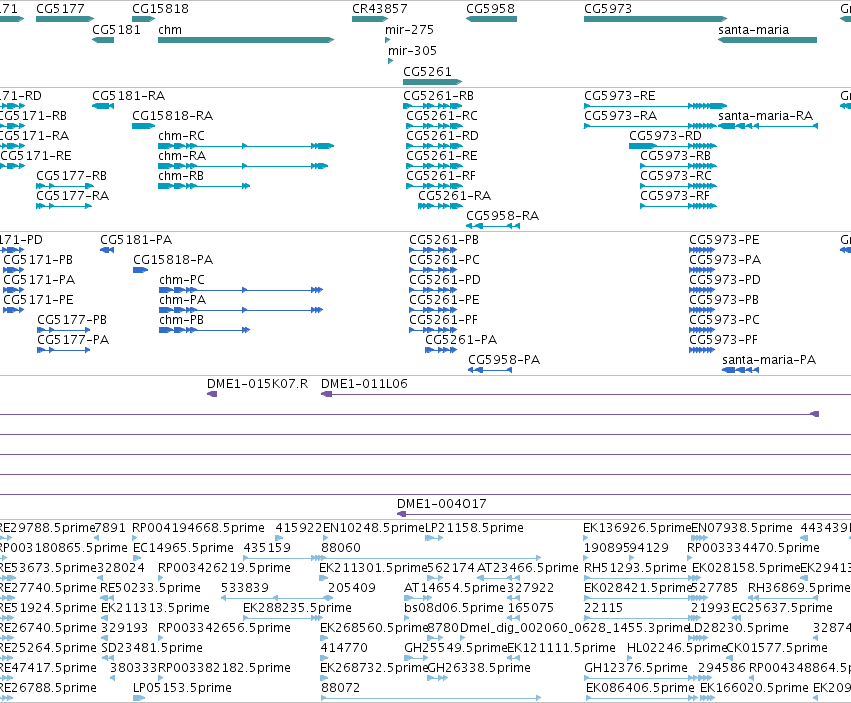Click the santa-maria gene feature

(767, 40)
